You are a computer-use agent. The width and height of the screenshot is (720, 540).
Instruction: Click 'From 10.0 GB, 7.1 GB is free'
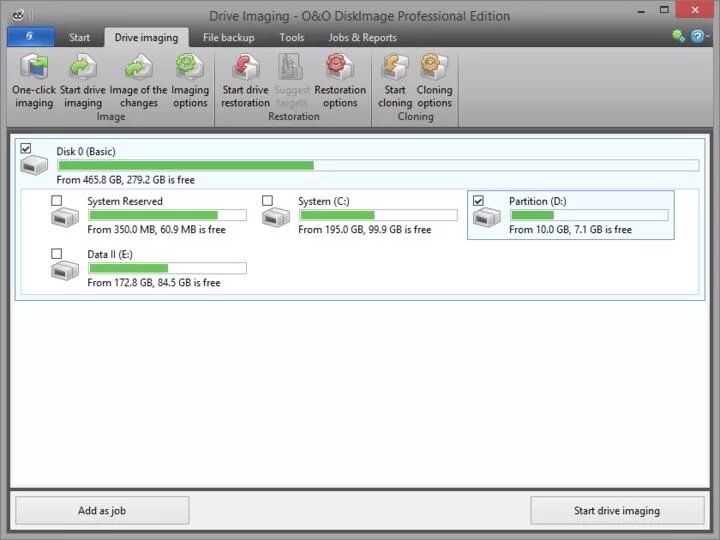570,230
